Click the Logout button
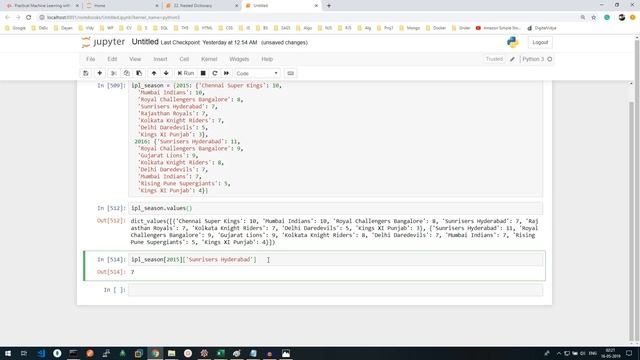 point(540,42)
